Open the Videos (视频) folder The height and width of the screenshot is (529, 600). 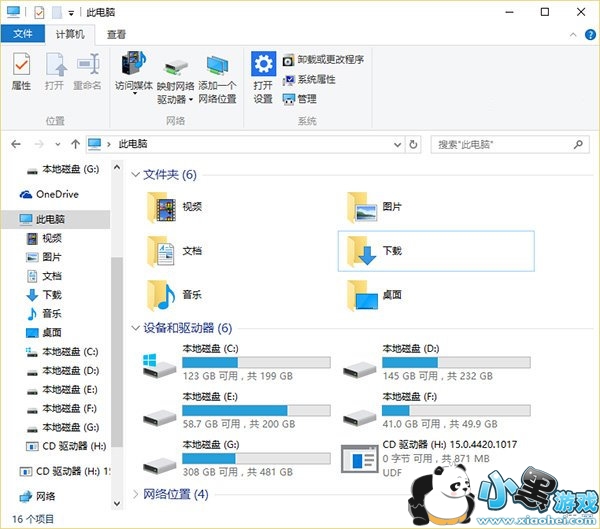[x=175, y=207]
